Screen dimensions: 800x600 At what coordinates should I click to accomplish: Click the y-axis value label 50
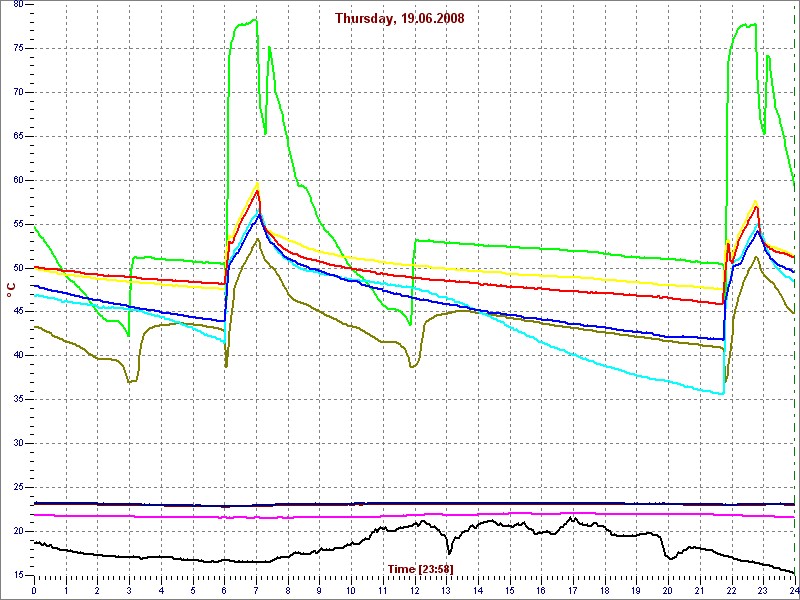(19, 268)
